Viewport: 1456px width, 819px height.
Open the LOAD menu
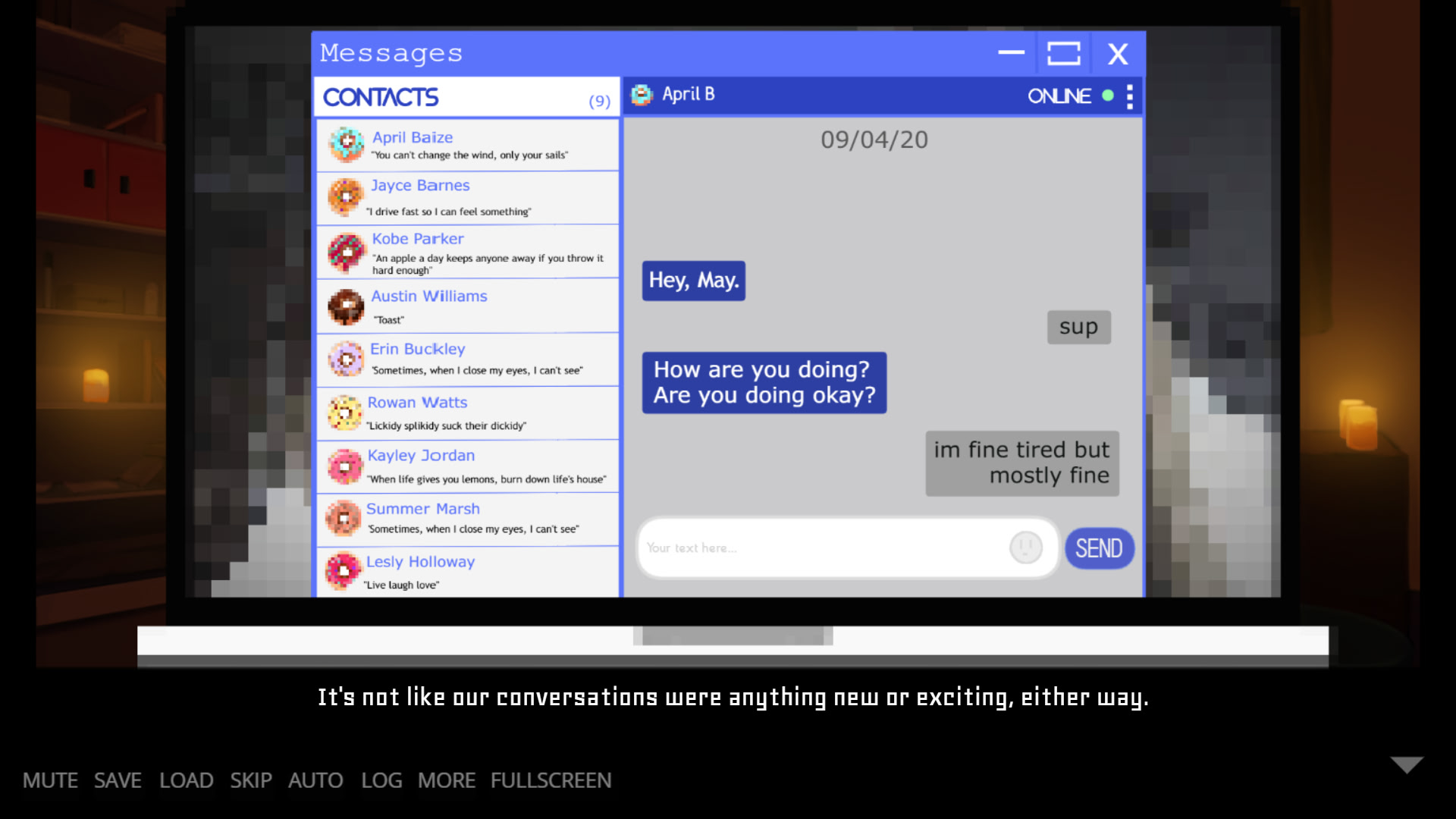click(186, 780)
